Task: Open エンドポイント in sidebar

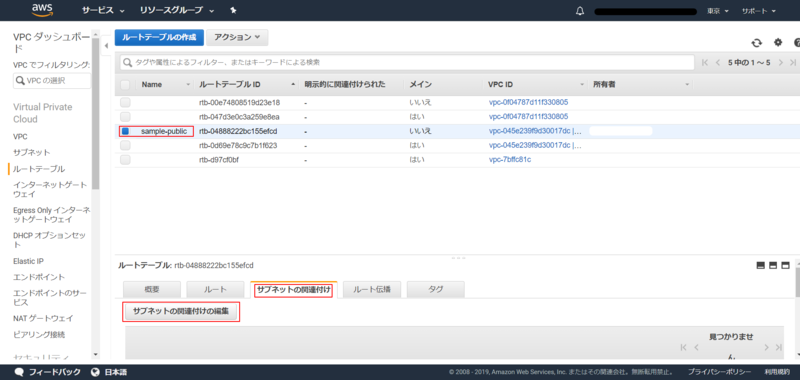Action: pos(39,277)
